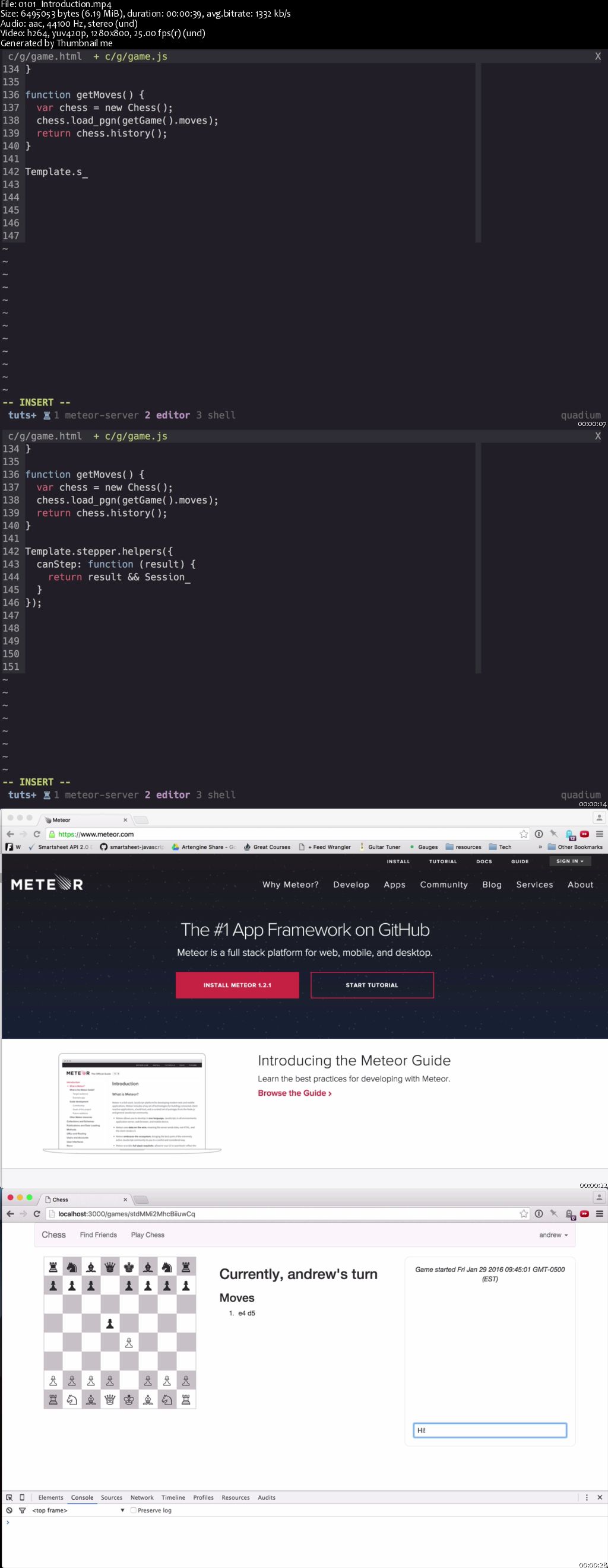Open the Gauges bookmark

click(423, 847)
